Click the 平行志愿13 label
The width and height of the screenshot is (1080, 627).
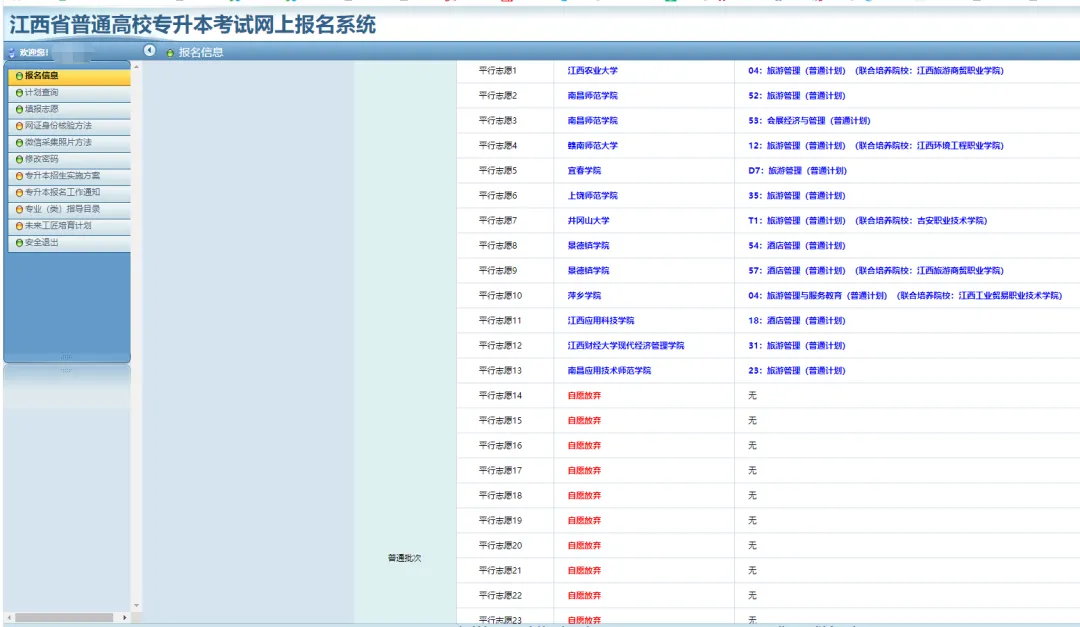tap(500, 371)
